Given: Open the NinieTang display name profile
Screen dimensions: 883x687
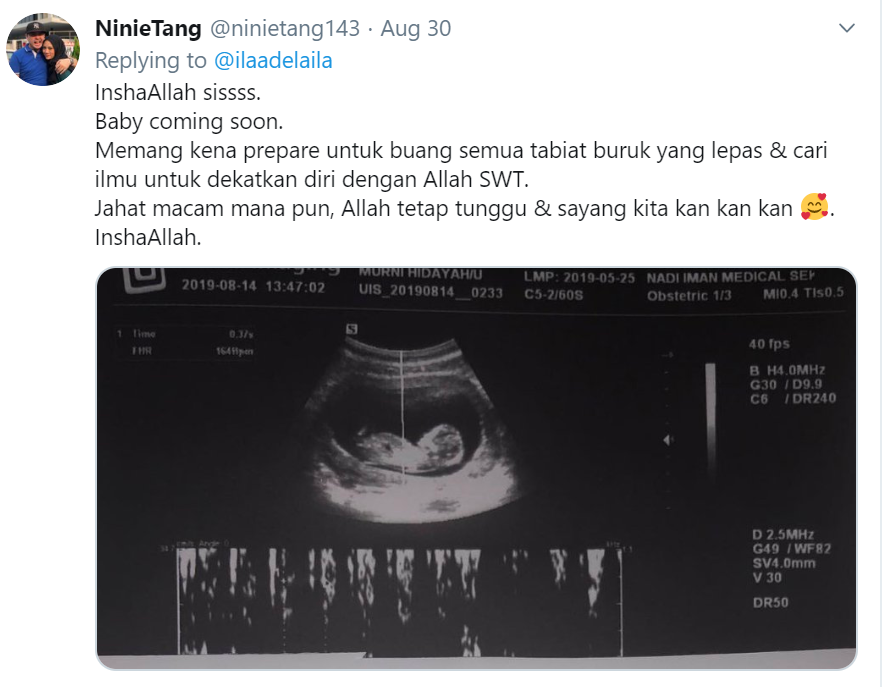Looking at the screenshot, I should [148, 28].
